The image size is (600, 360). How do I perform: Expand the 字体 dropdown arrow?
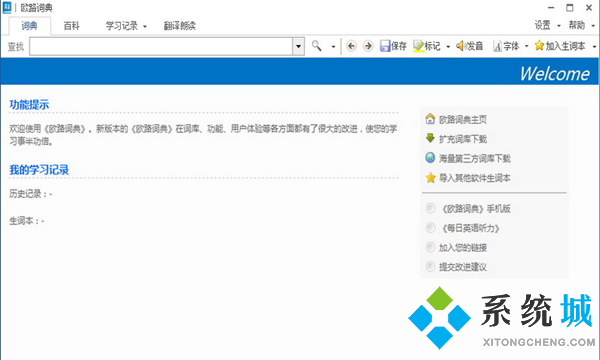526,46
